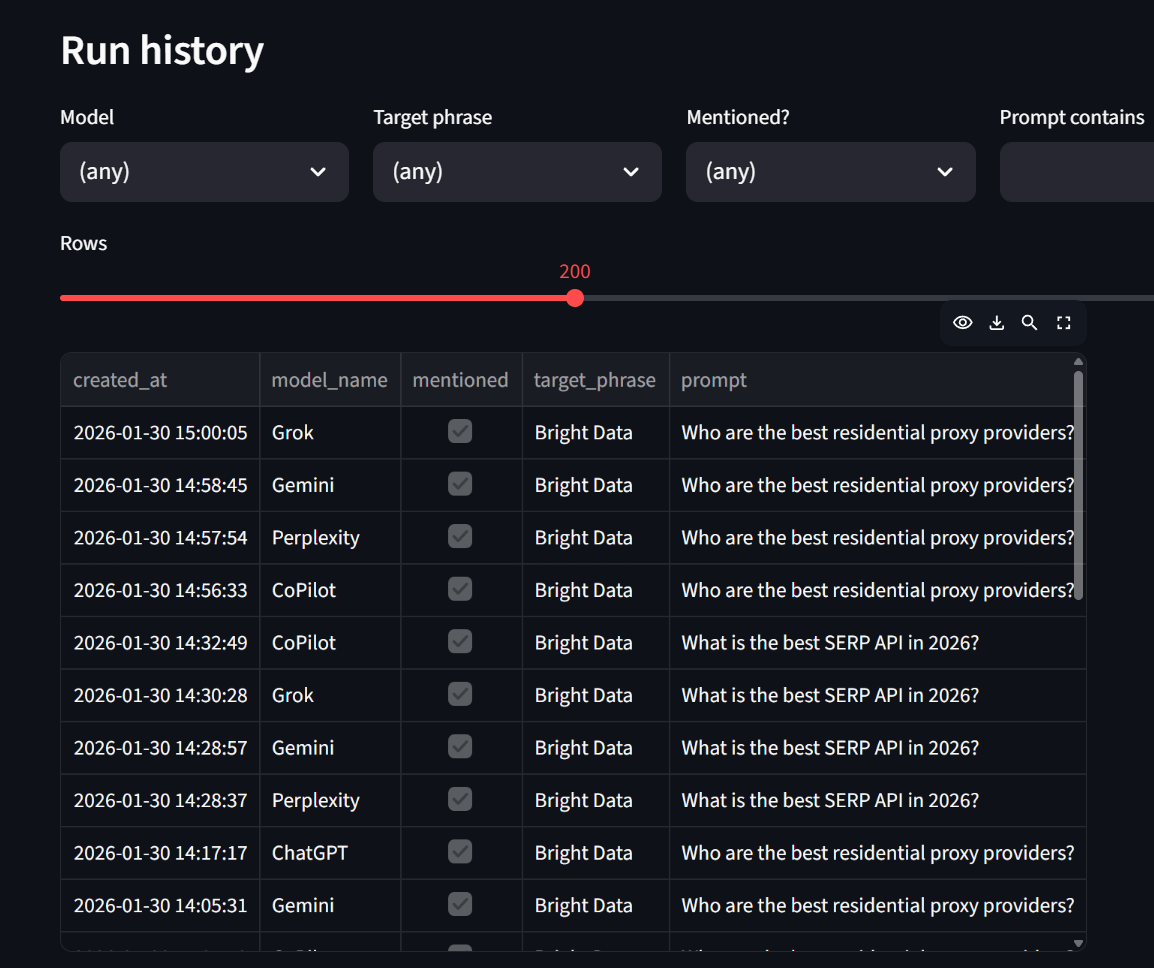Sort by the model_name column header

pyautogui.click(x=329, y=379)
